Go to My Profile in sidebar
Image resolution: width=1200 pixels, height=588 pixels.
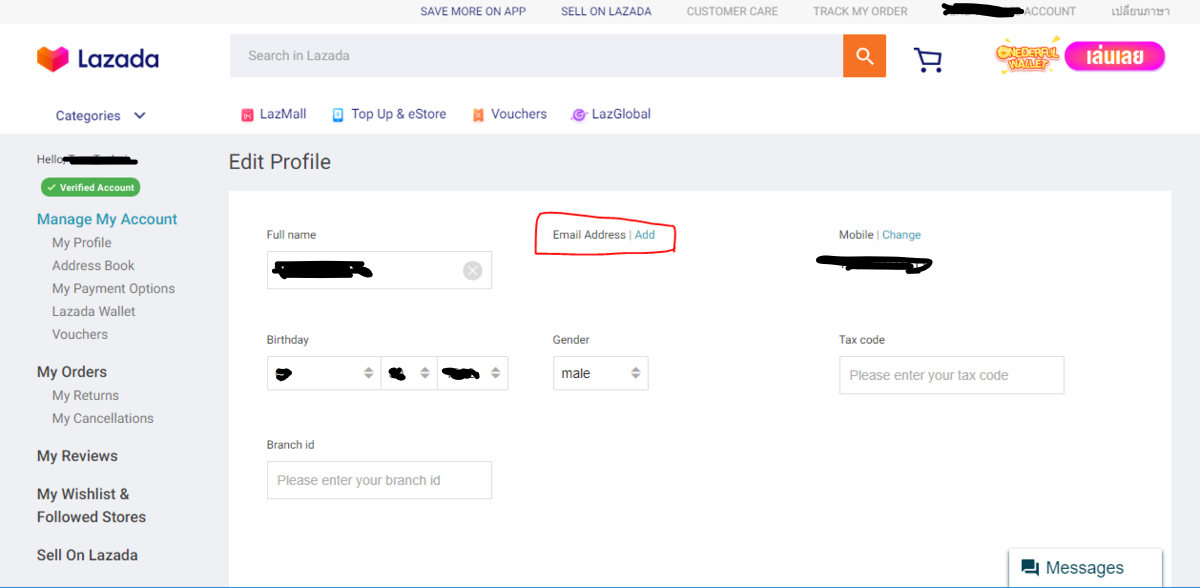[82, 243]
